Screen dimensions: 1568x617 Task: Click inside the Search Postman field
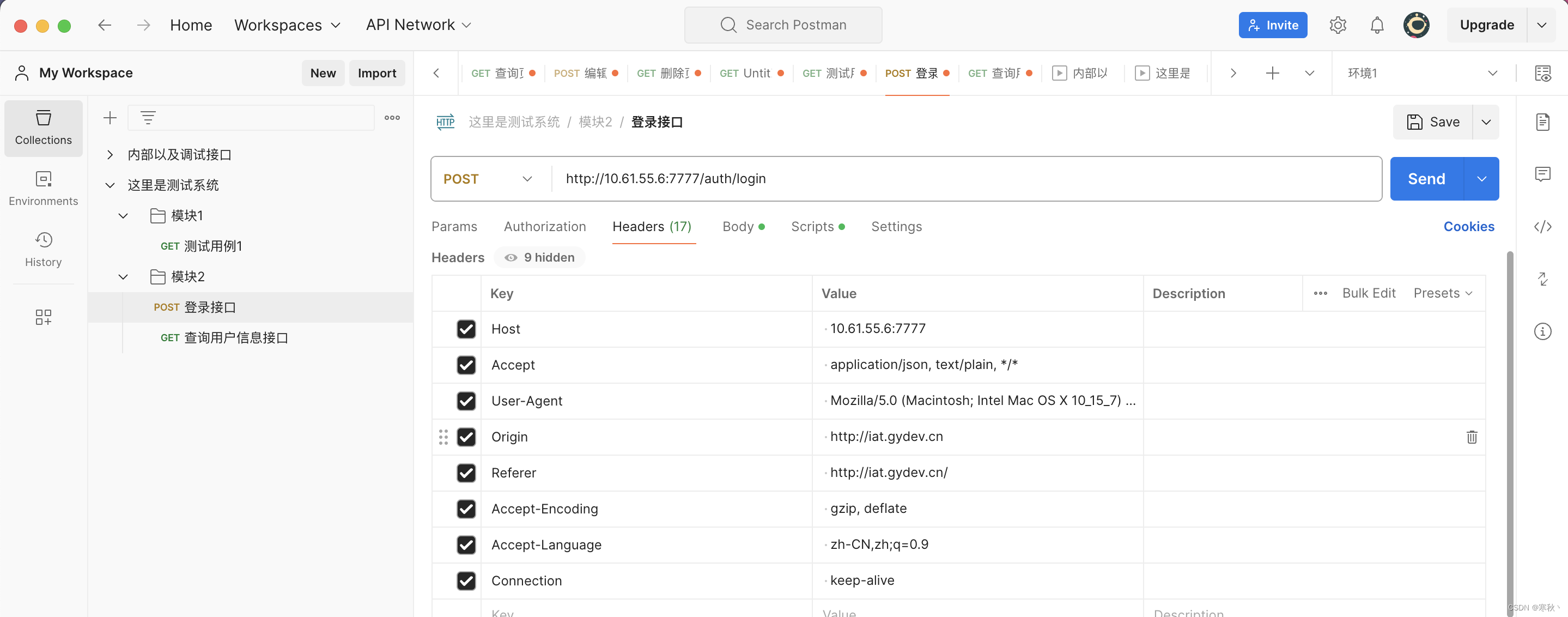tap(784, 25)
